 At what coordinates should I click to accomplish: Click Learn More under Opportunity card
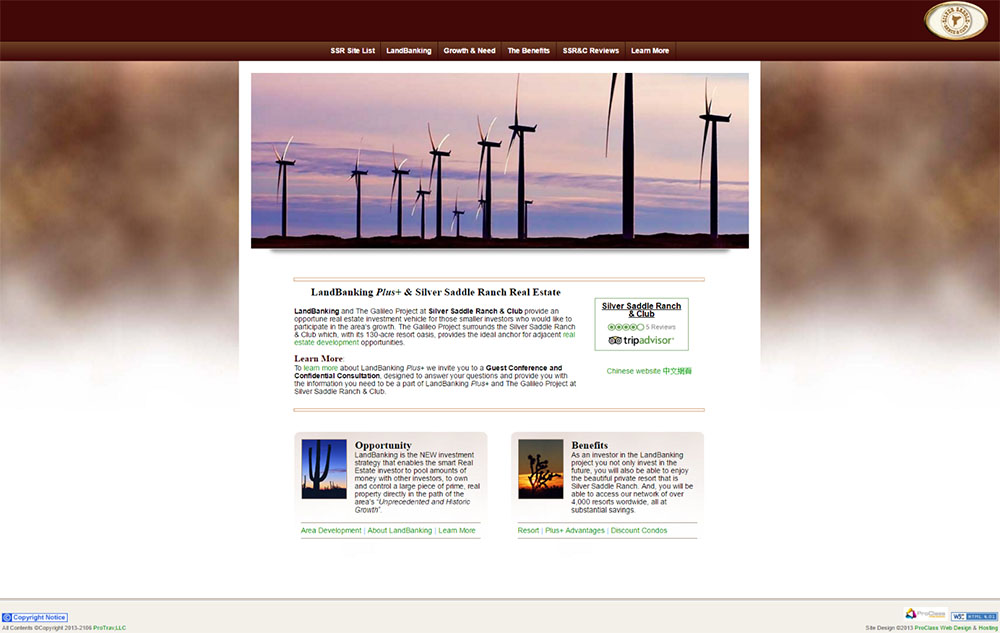[457, 530]
